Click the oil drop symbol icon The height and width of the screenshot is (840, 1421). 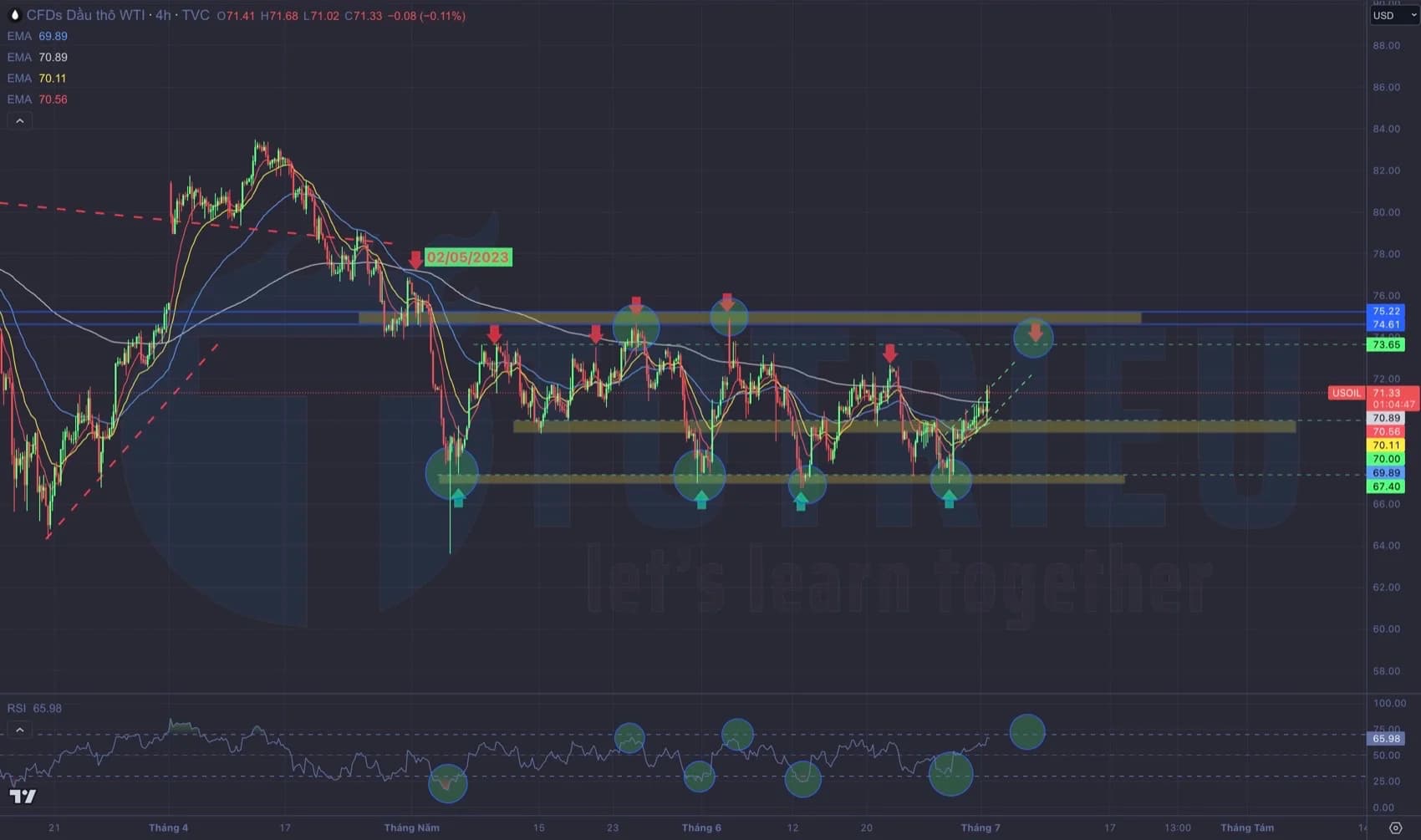[14, 15]
